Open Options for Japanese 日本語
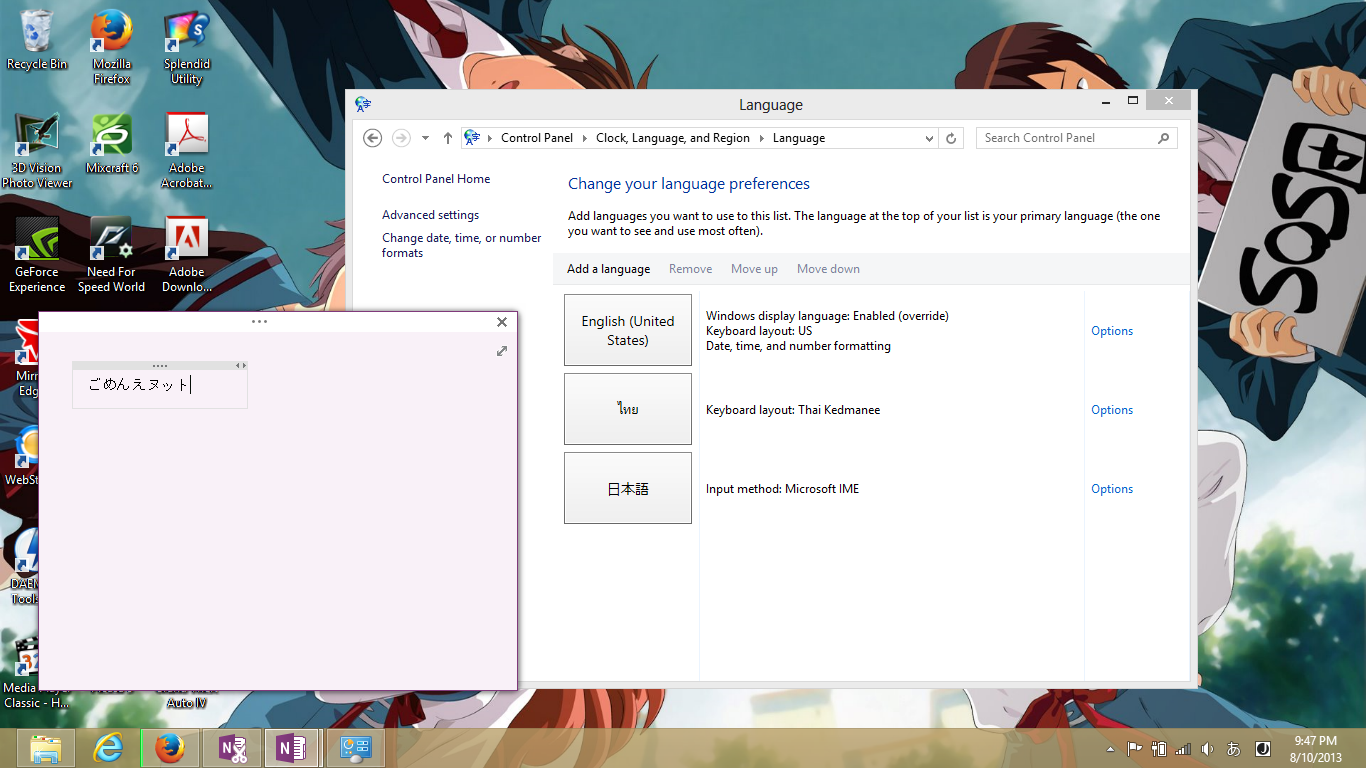This screenshot has height=768, width=1366. pos(1112,489)
